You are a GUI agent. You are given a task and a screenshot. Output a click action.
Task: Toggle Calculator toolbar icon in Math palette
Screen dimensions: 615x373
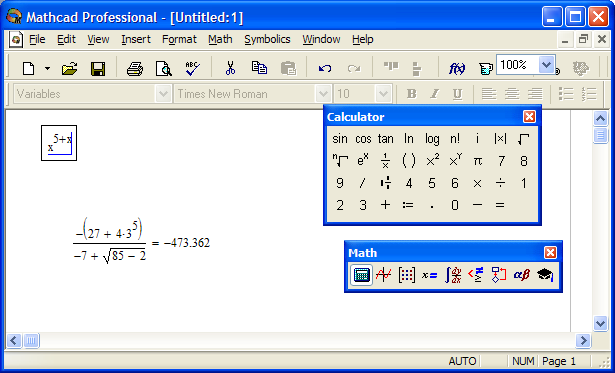coord(361,275)
